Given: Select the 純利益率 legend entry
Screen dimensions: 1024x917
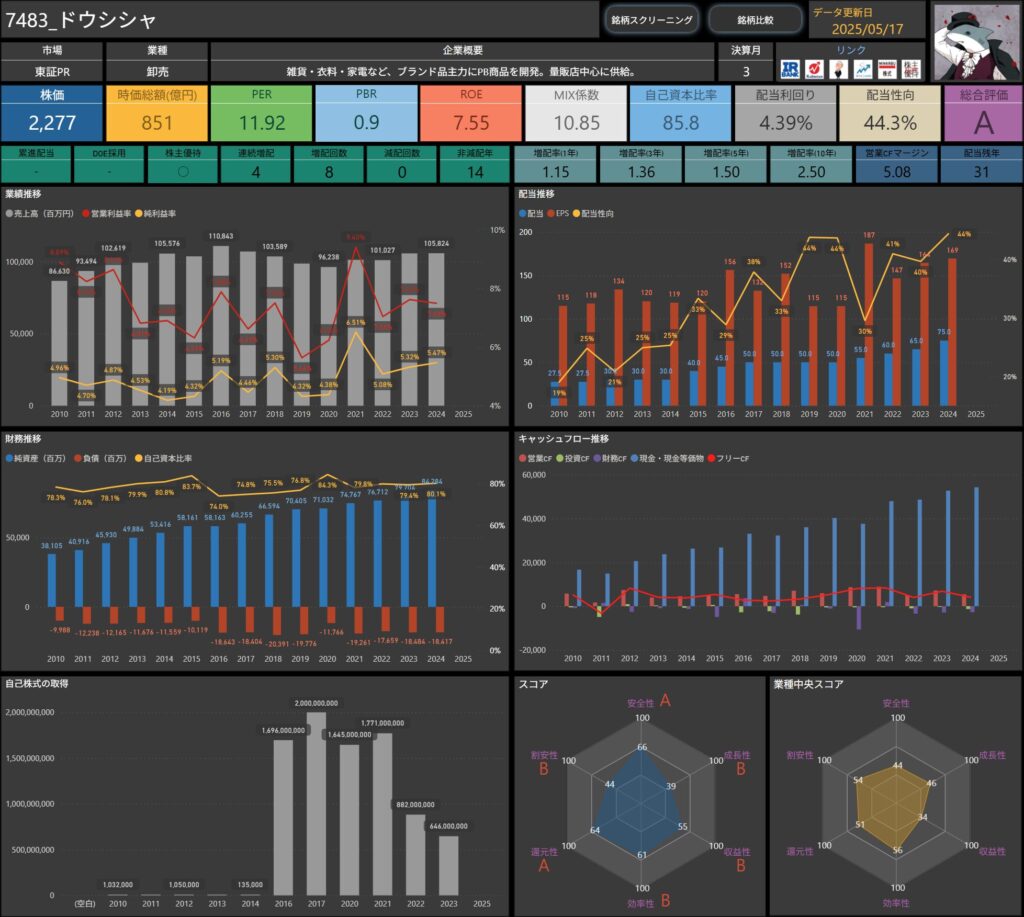Looking at the screenshot, I should (x=155, y=214).
